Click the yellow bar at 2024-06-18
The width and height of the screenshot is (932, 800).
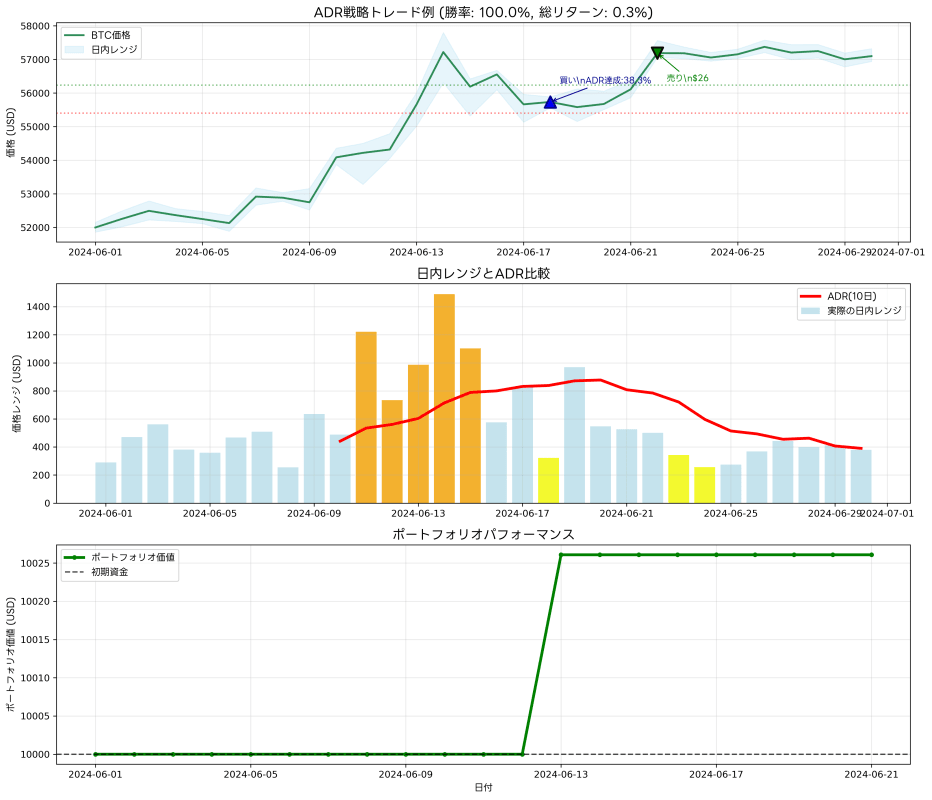(x=549, y=480)
